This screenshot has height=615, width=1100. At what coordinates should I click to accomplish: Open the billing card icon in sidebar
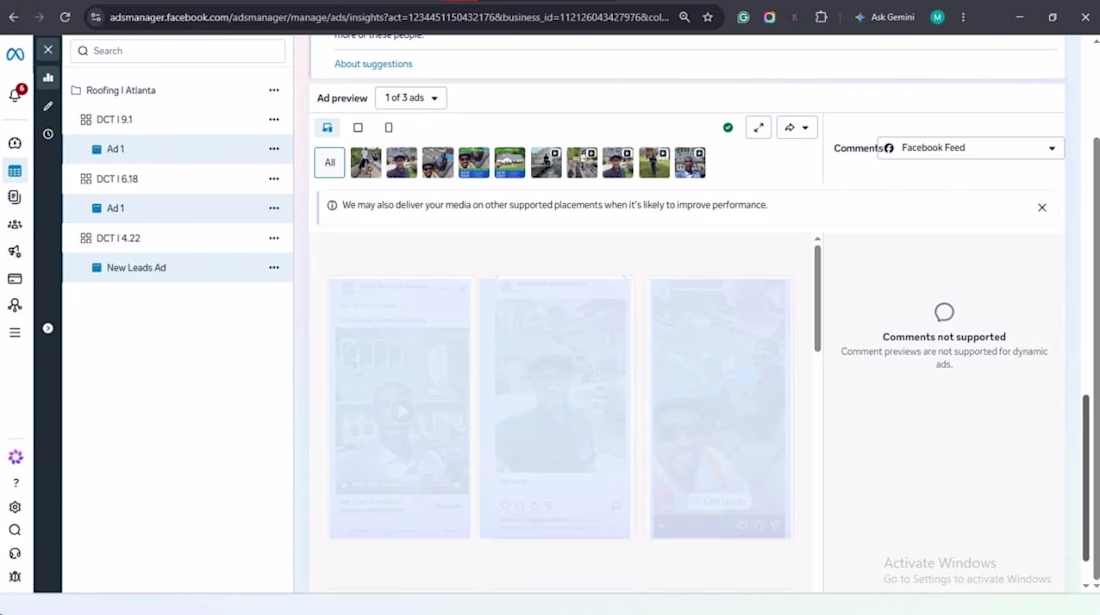pos(15,278)
